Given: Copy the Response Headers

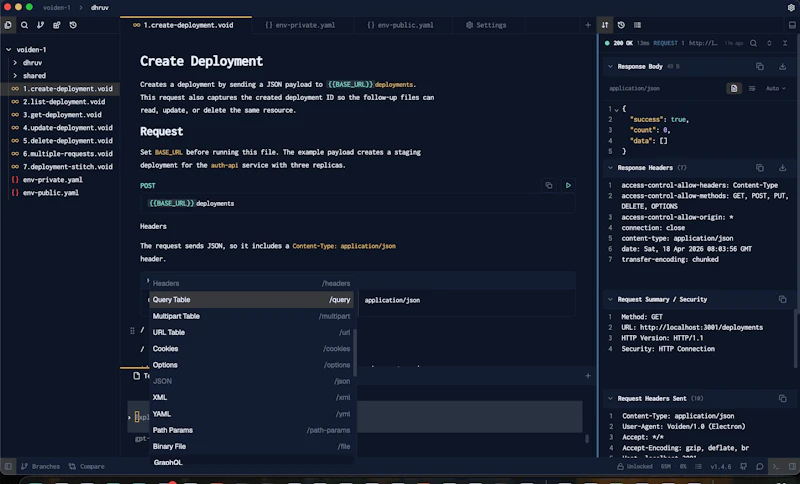Looking at the screenshot, I should (x=760, y=168).
